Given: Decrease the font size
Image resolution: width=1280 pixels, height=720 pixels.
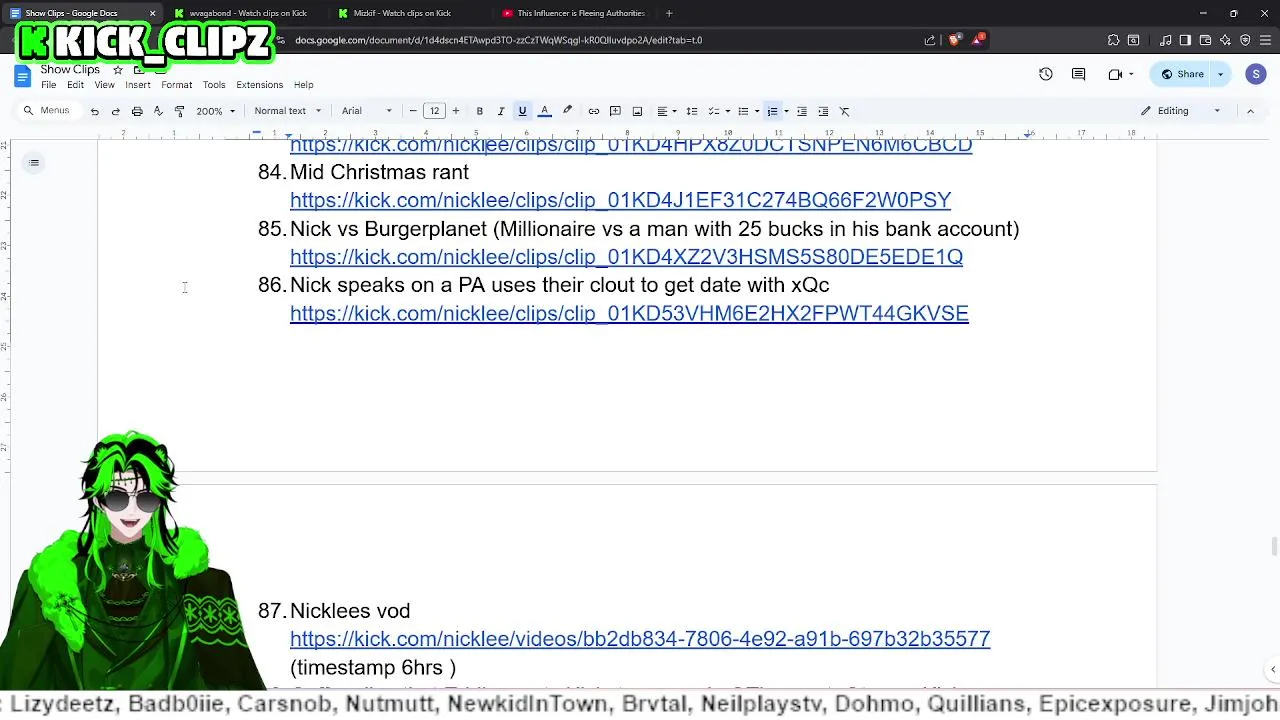Looking at the screenshot, I should (413, 111).
